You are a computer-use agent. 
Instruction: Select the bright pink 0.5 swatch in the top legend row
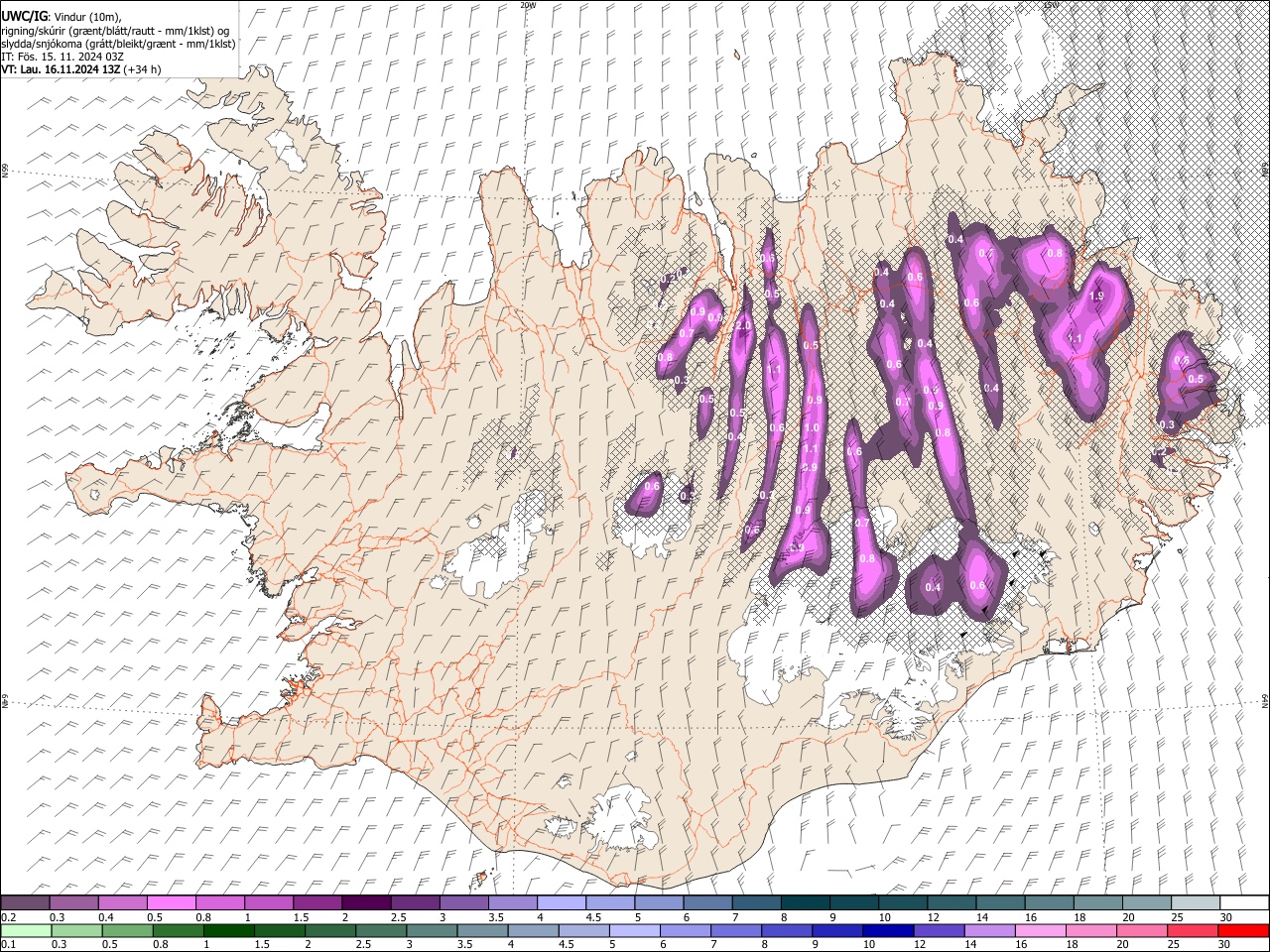(x=172, y=903)
